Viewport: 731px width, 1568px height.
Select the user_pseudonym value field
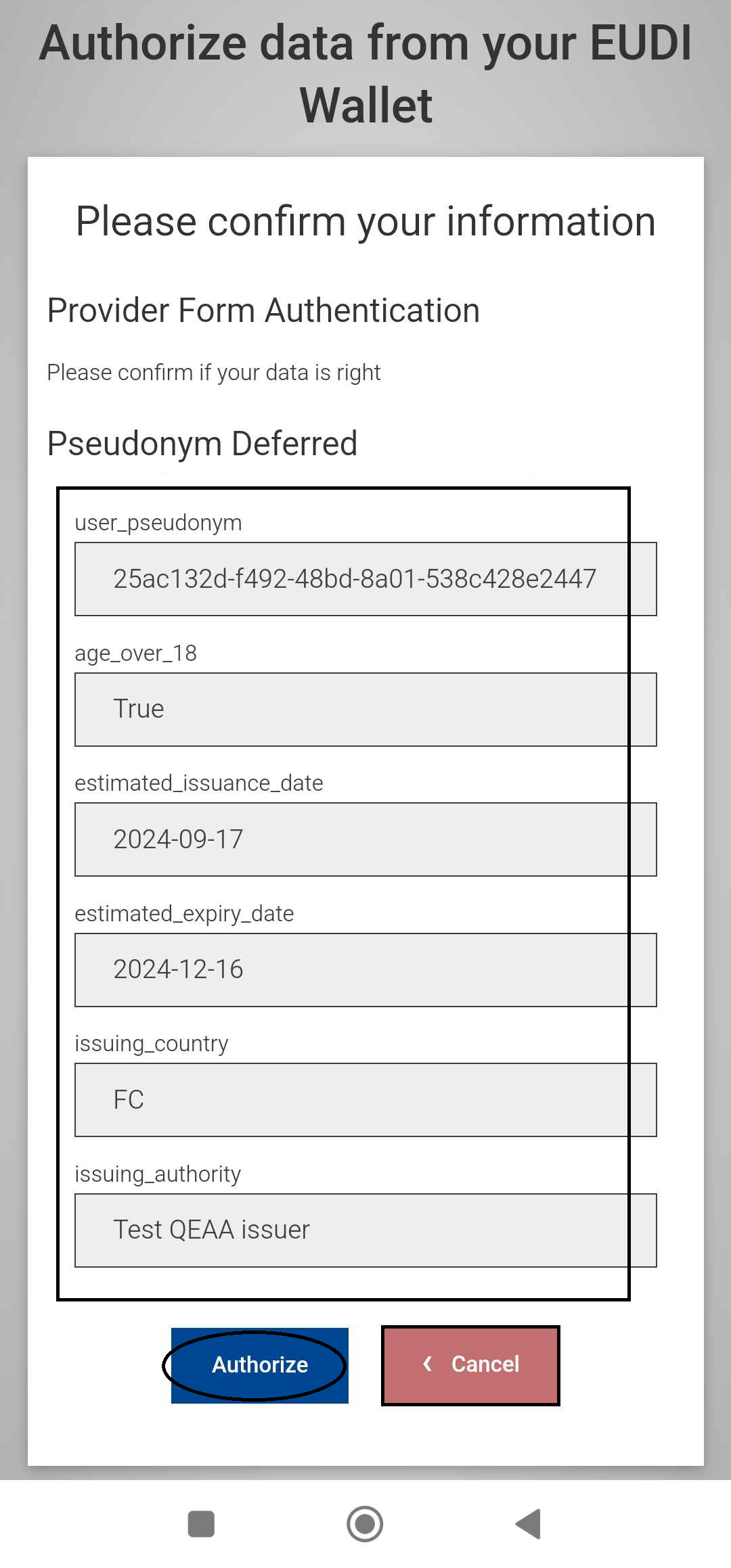(x=365, y=579)
